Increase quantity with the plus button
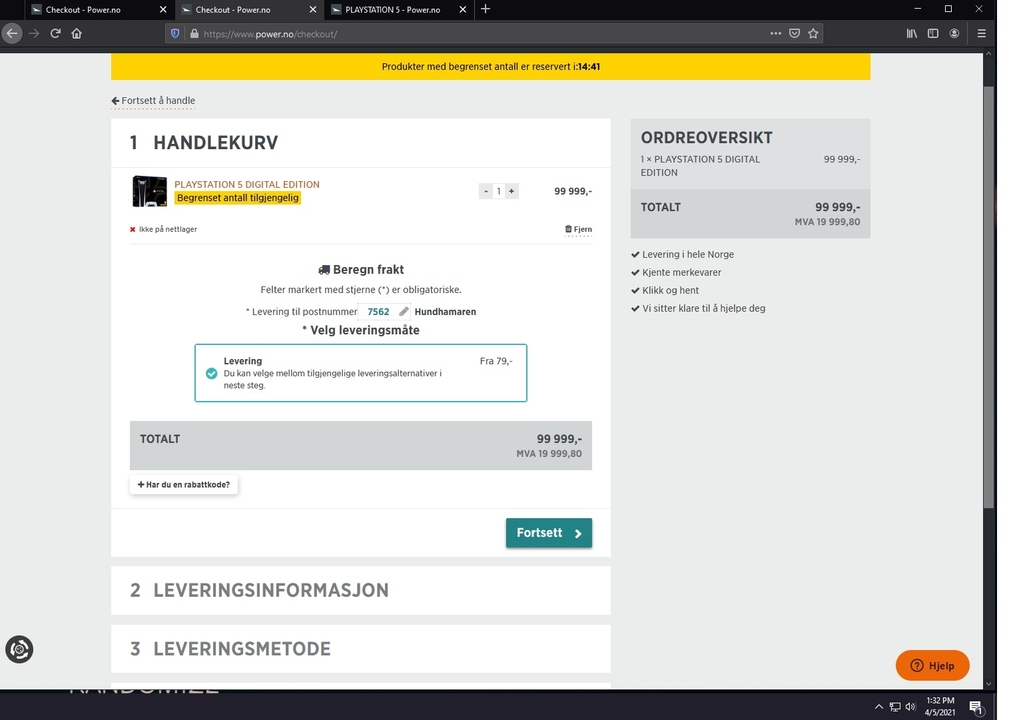The image size is (1023, 720). [x=512, y=191]
